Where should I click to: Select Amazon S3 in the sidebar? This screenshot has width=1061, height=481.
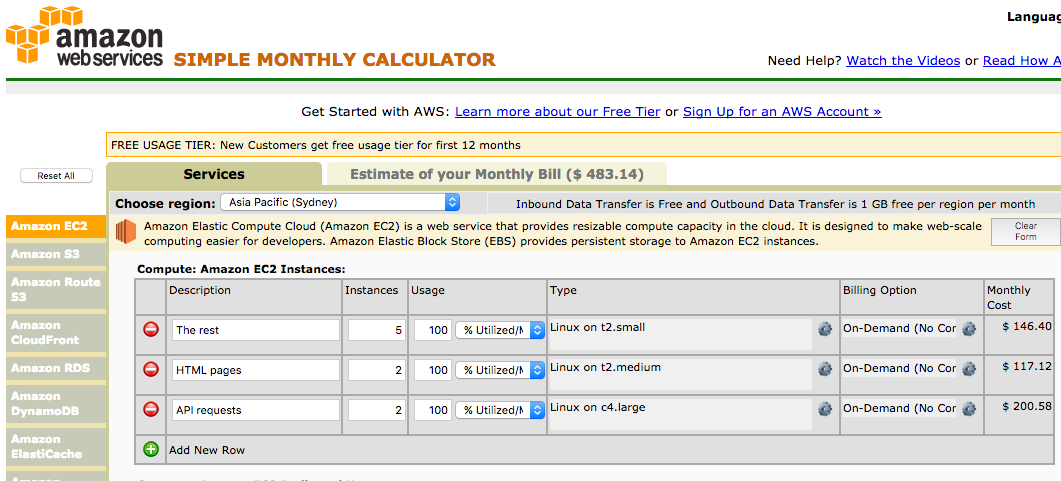[x=56, y=254]
